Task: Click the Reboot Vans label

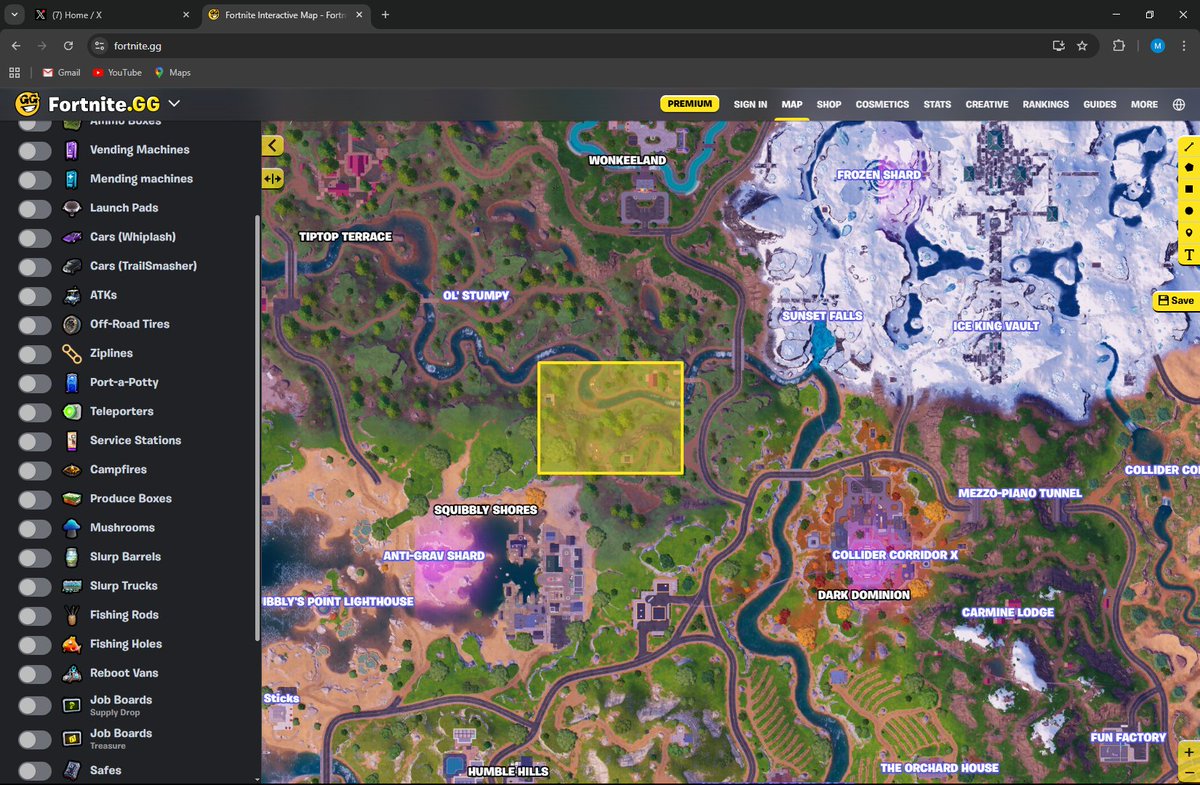Action: click(x=124, y=673)
